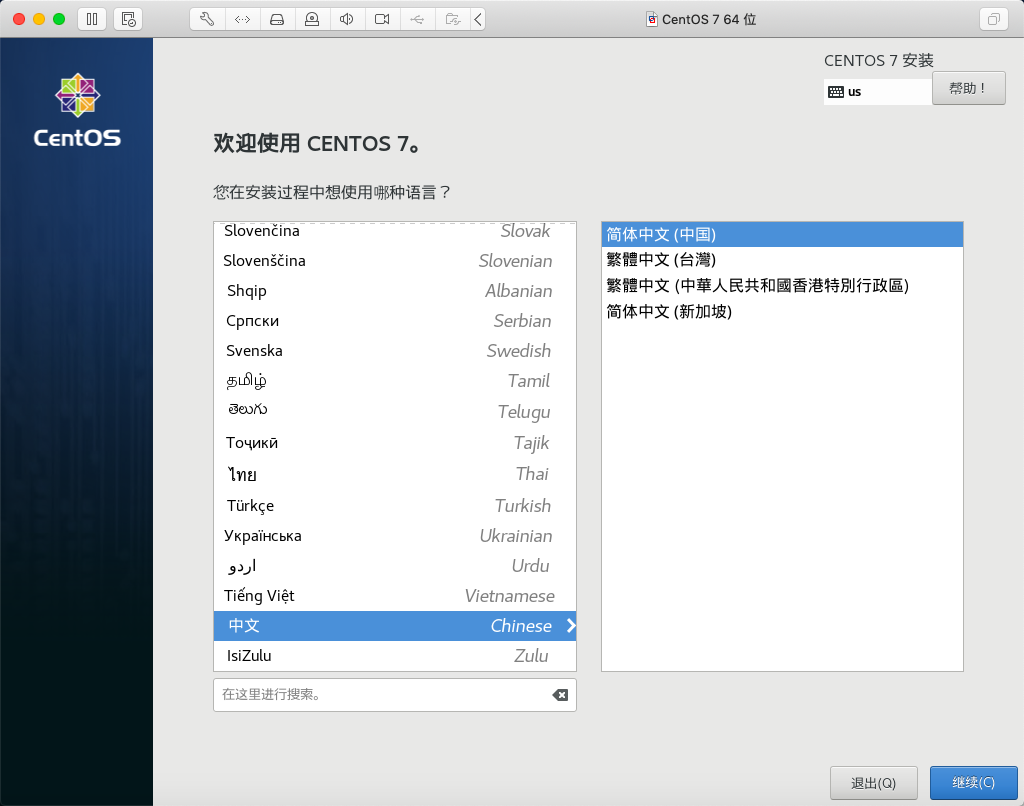This screenshot has height=806, width=1024.
Task: Click the sound speaker icon
Action: pyautogui.click(x=347, y=19)
